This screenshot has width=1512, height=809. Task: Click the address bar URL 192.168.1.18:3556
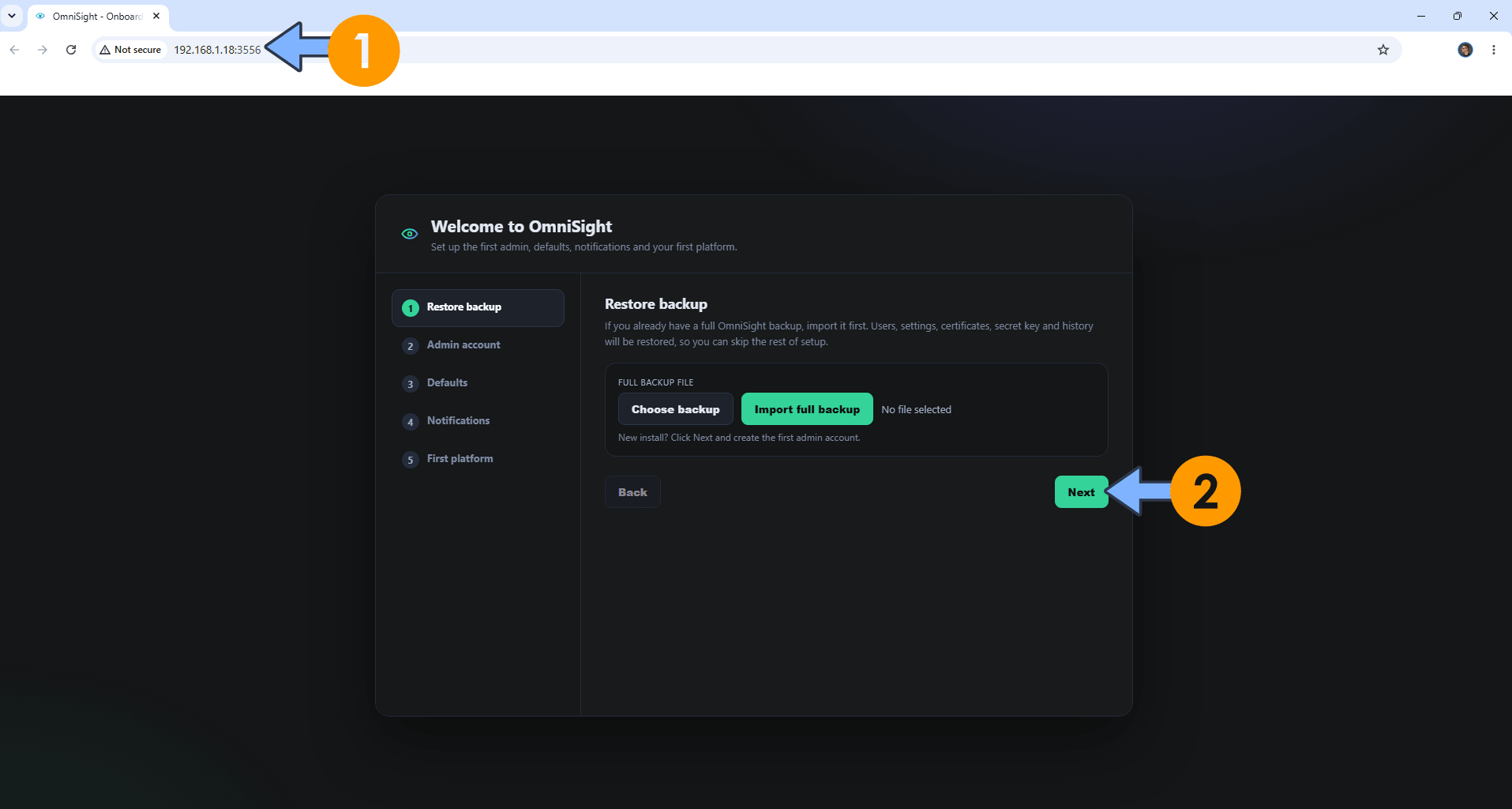point(217,50)
